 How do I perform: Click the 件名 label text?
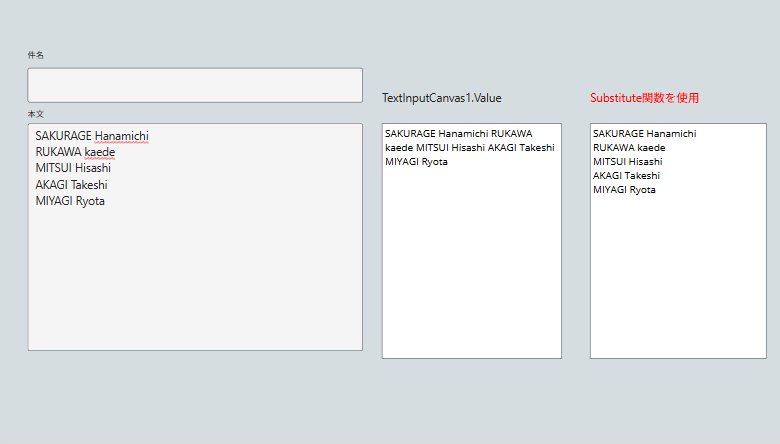(x=35, y=55)
